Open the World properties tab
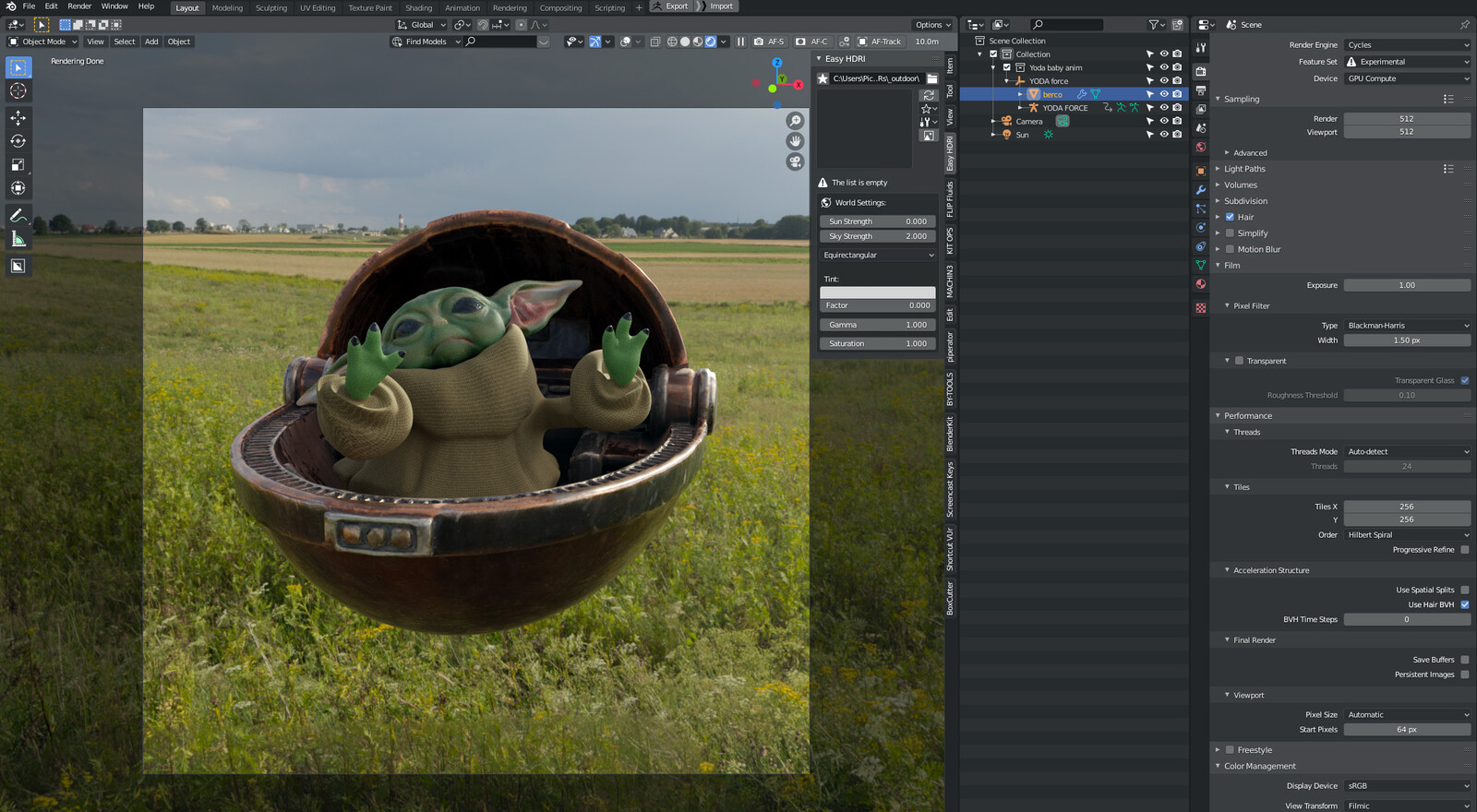This screenshot has height=812, width=1477. (1200, 147)
